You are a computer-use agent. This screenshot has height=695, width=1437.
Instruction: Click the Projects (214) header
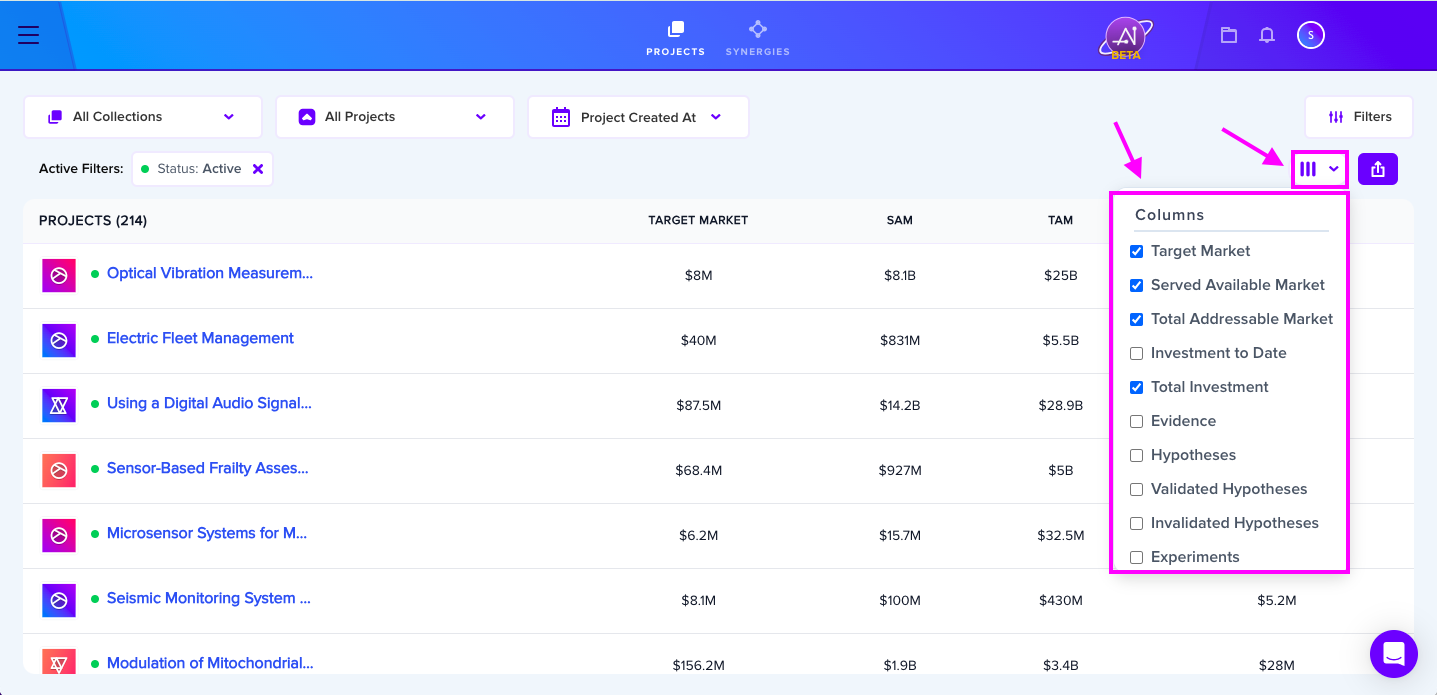coord(93,220)
